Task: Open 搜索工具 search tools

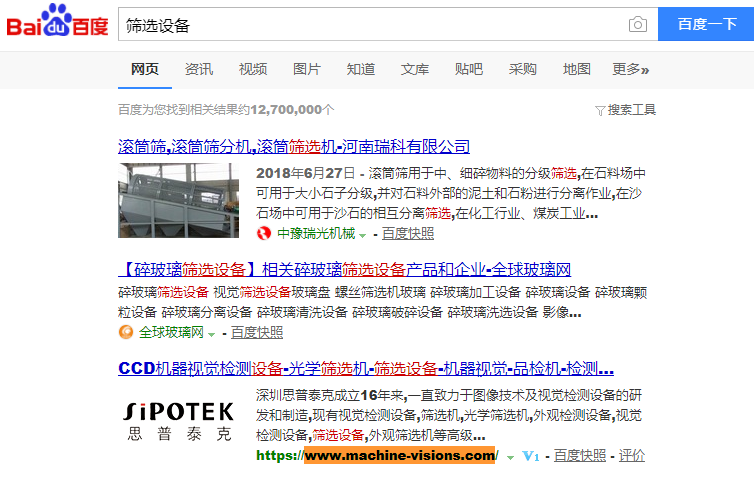Action: [631, 110]
